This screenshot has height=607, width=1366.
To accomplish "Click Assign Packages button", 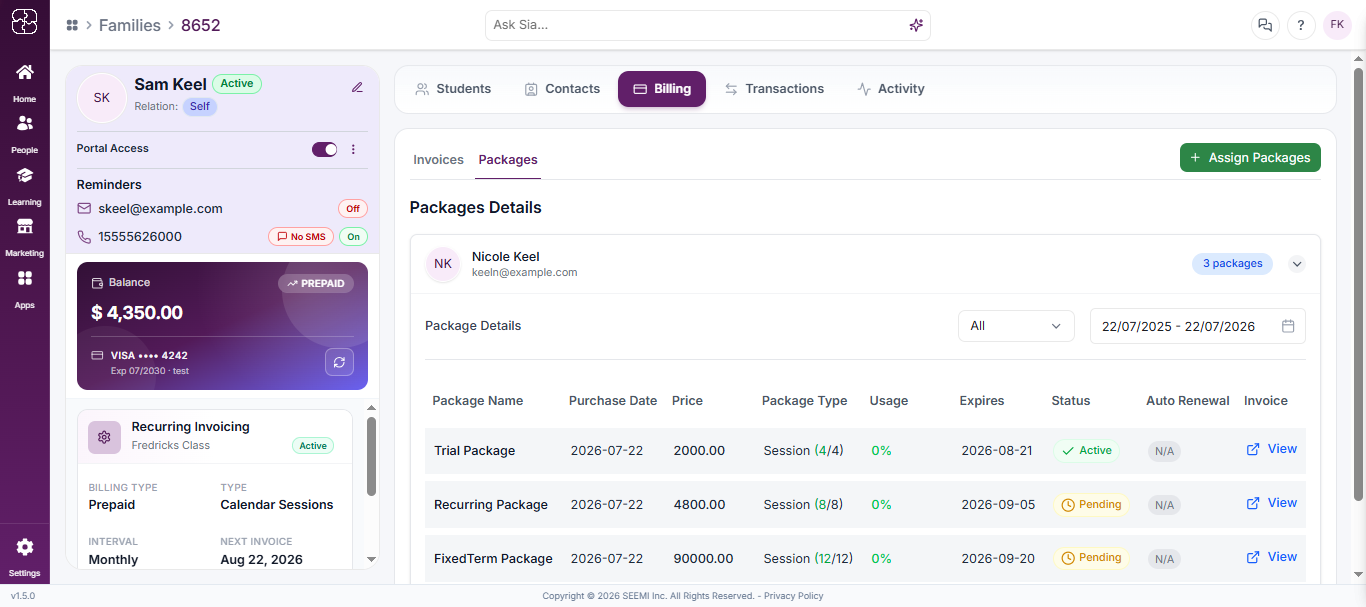I will [1250, 158].
